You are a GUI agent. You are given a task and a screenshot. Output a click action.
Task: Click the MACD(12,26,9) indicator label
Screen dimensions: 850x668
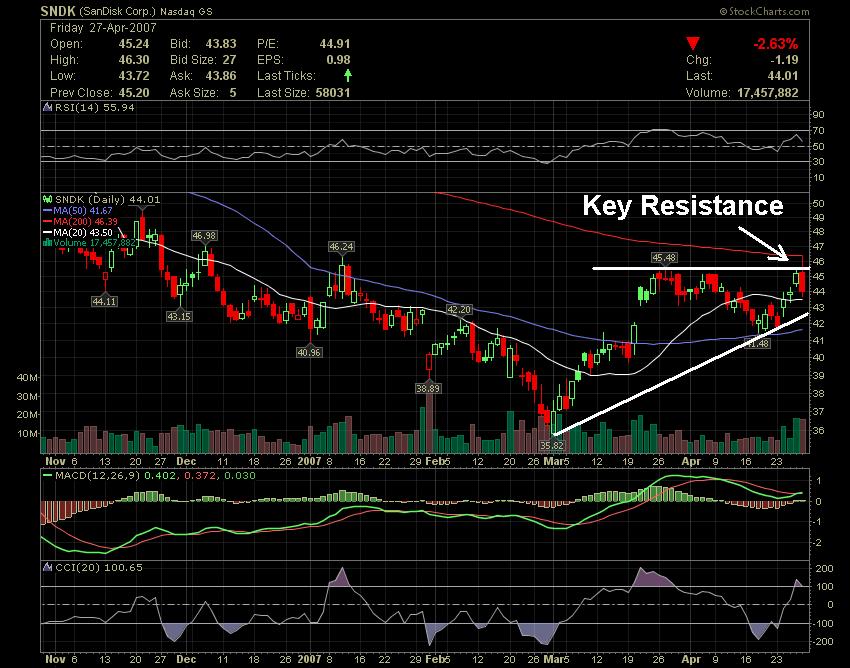click(x=98, y=476)
